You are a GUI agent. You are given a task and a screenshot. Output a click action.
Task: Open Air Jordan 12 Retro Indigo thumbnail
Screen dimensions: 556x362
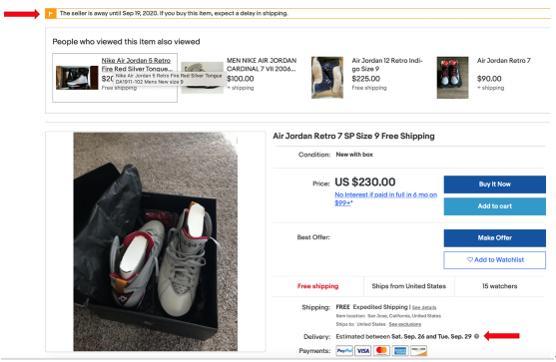click(327, 77)
